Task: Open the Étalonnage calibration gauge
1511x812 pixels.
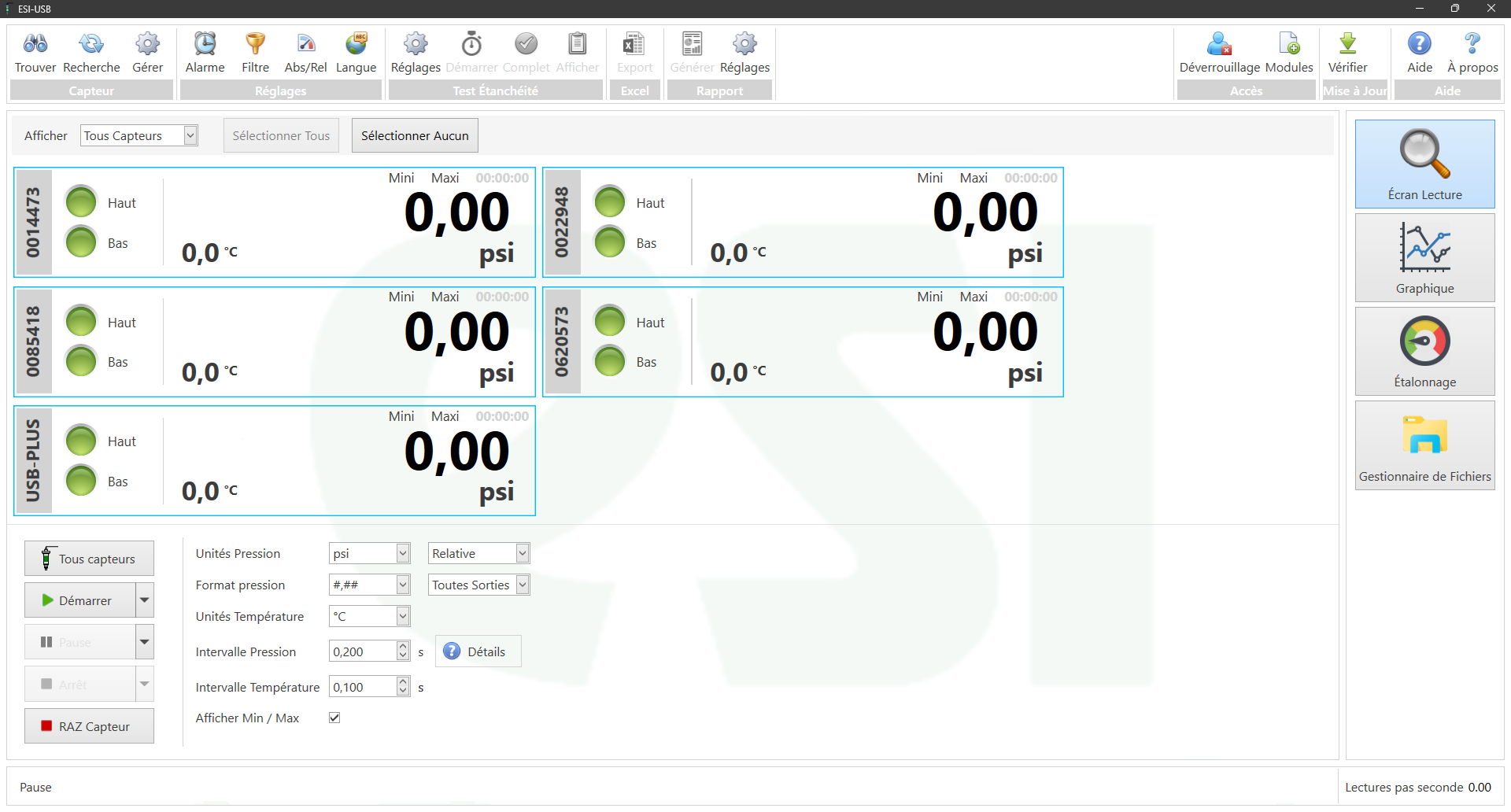Action: (x=1424, y=352)
